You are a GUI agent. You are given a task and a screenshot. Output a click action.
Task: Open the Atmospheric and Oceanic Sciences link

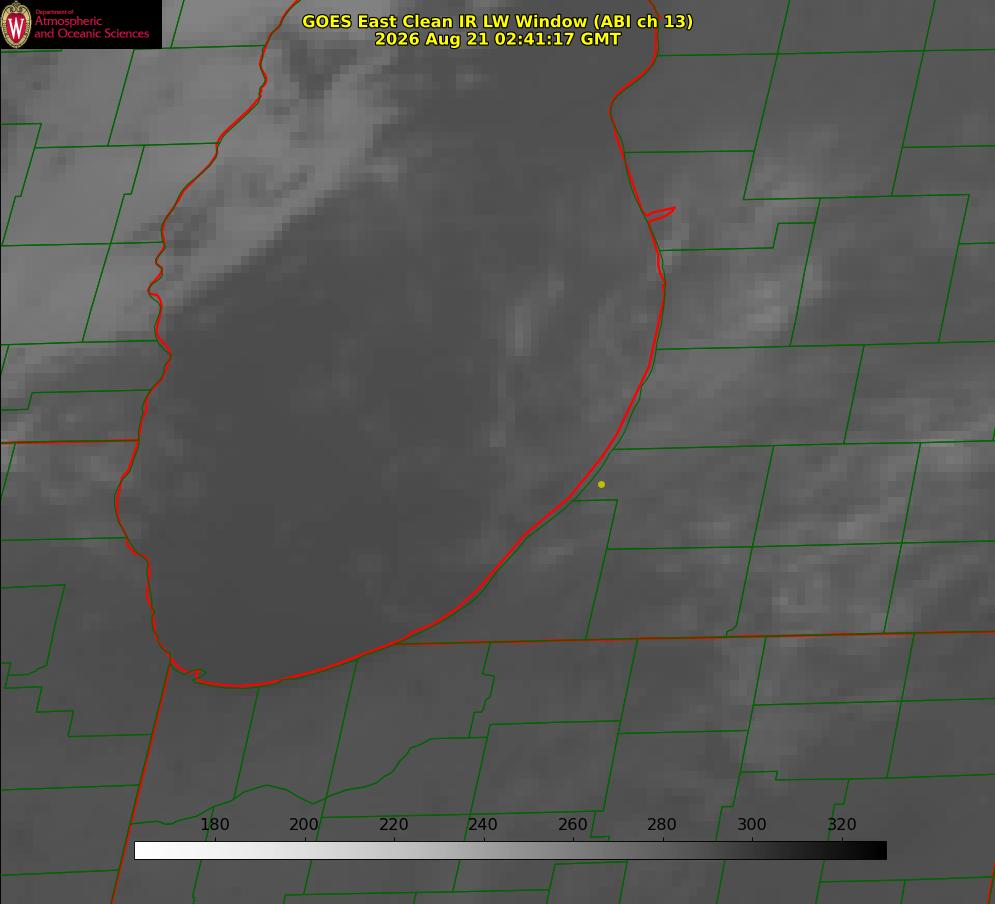(x=91, y=27)
